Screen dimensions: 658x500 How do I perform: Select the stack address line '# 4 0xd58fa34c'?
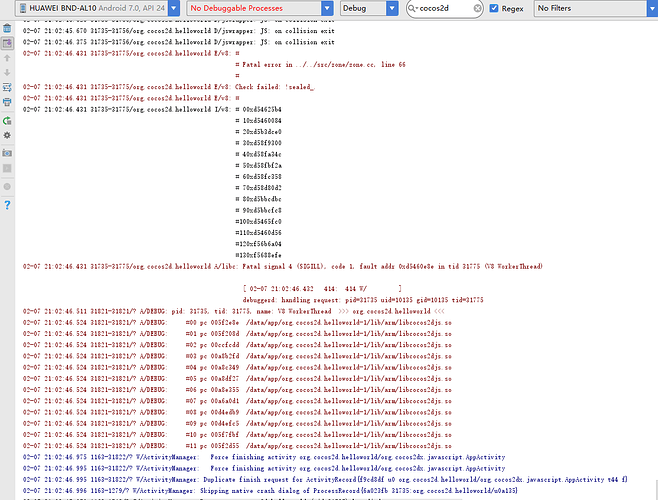258,154
